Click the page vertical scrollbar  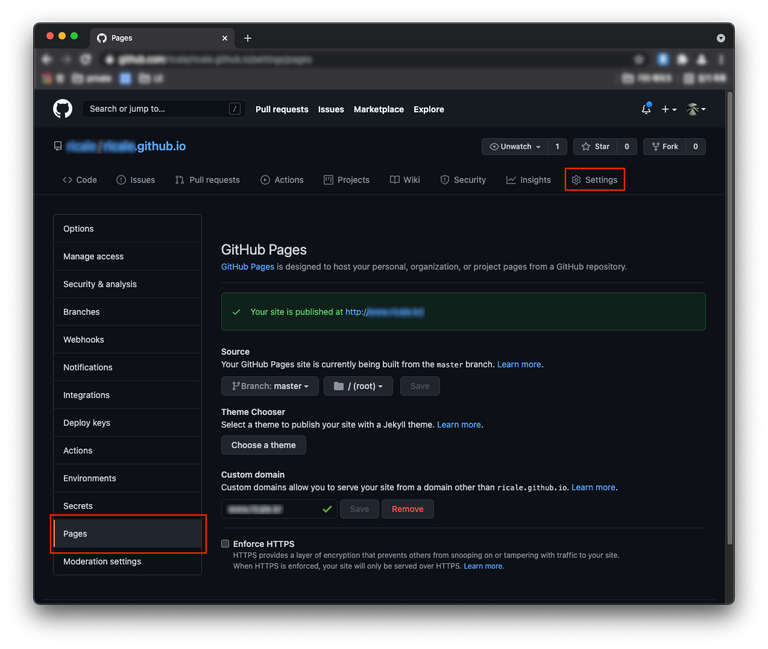(x=729, y=318)
